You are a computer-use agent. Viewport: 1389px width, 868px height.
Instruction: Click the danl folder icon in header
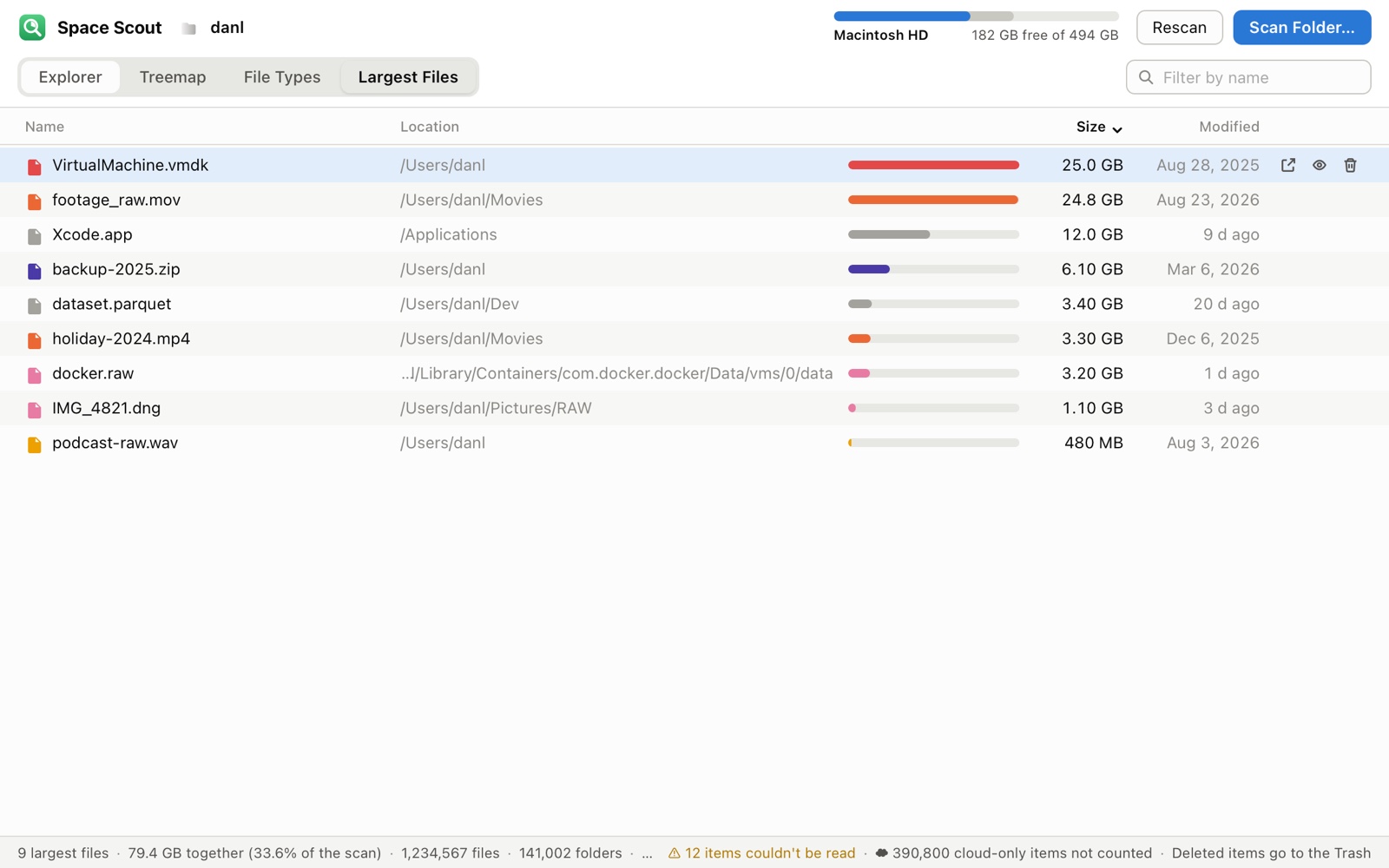188,29
